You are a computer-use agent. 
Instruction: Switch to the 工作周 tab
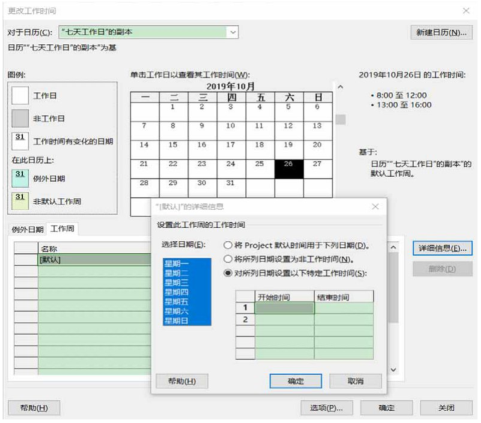(x=62, y=229)
